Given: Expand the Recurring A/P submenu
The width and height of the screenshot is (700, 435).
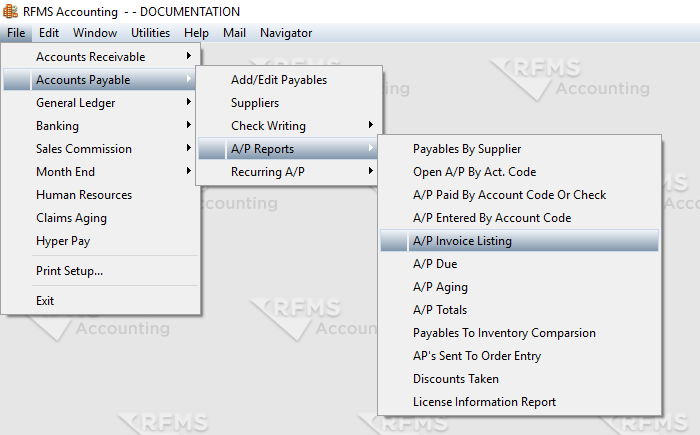Looking at the screenshot, I should [289, 172].
